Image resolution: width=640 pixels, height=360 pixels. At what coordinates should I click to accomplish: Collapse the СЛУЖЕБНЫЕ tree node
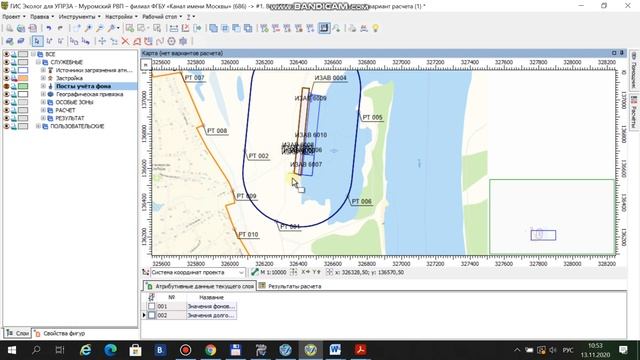pos(38,62)
